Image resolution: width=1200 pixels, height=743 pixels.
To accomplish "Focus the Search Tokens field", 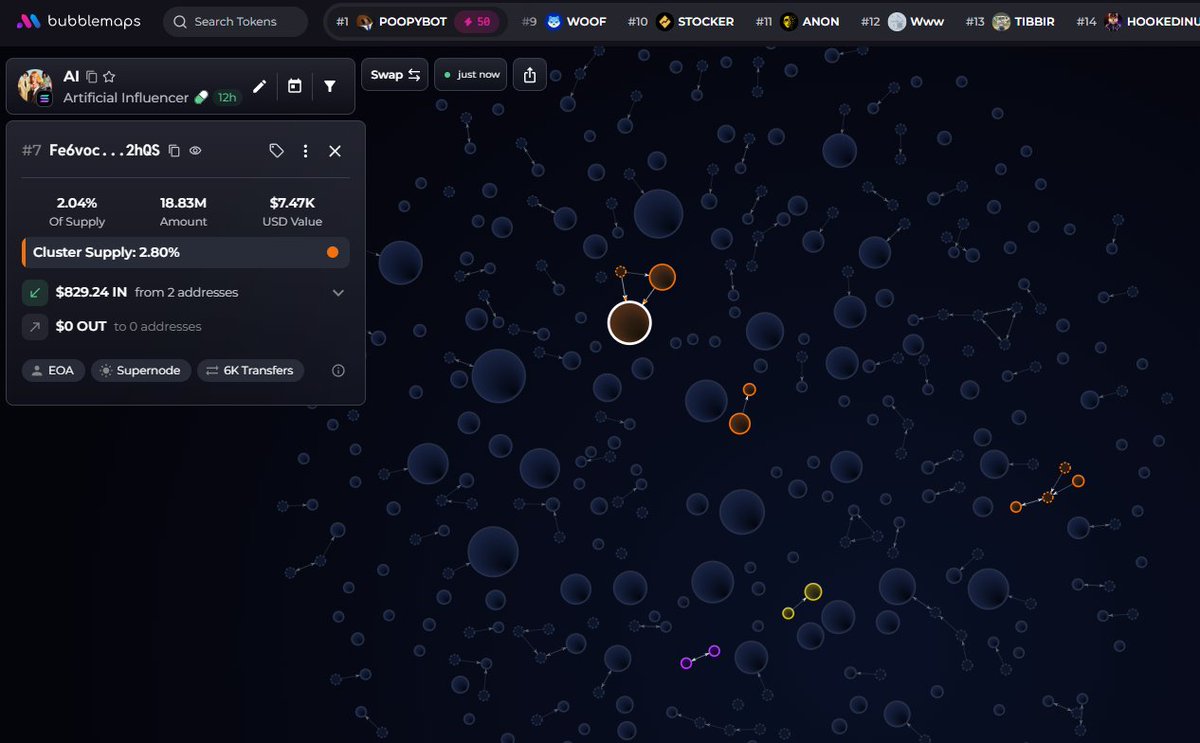I will pos(236,21).
